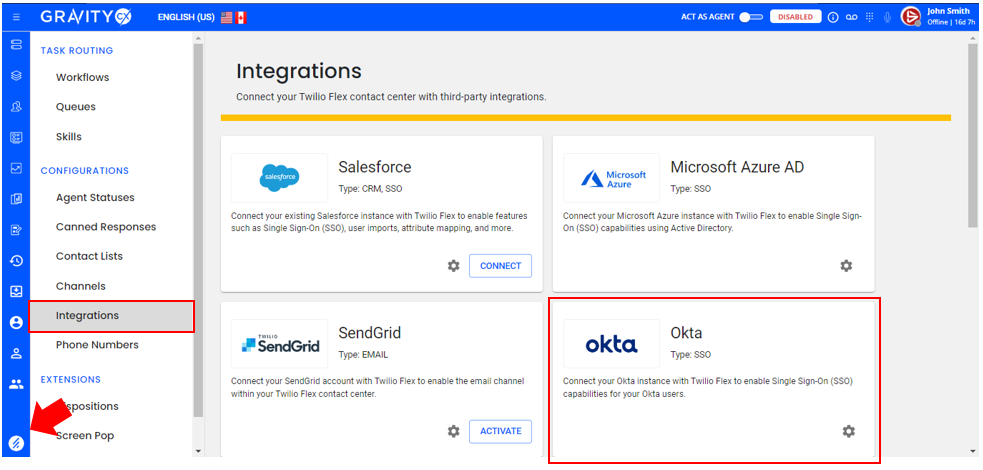This screenshot has width=983, height=470.
Task: Click the SendGrid ACTIVATE button
Action: coord(500,431)
